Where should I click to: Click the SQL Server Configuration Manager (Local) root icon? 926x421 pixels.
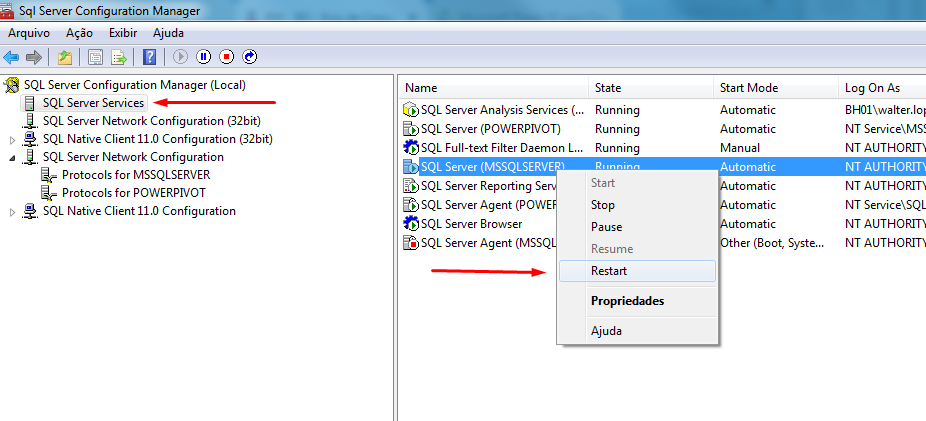tap(12, 86)
